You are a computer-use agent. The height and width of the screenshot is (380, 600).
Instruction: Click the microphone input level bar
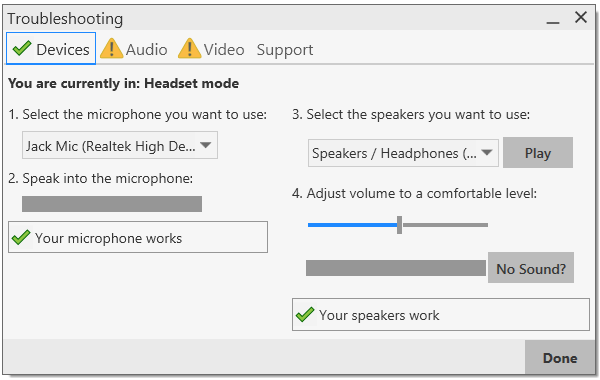[112, 204]
